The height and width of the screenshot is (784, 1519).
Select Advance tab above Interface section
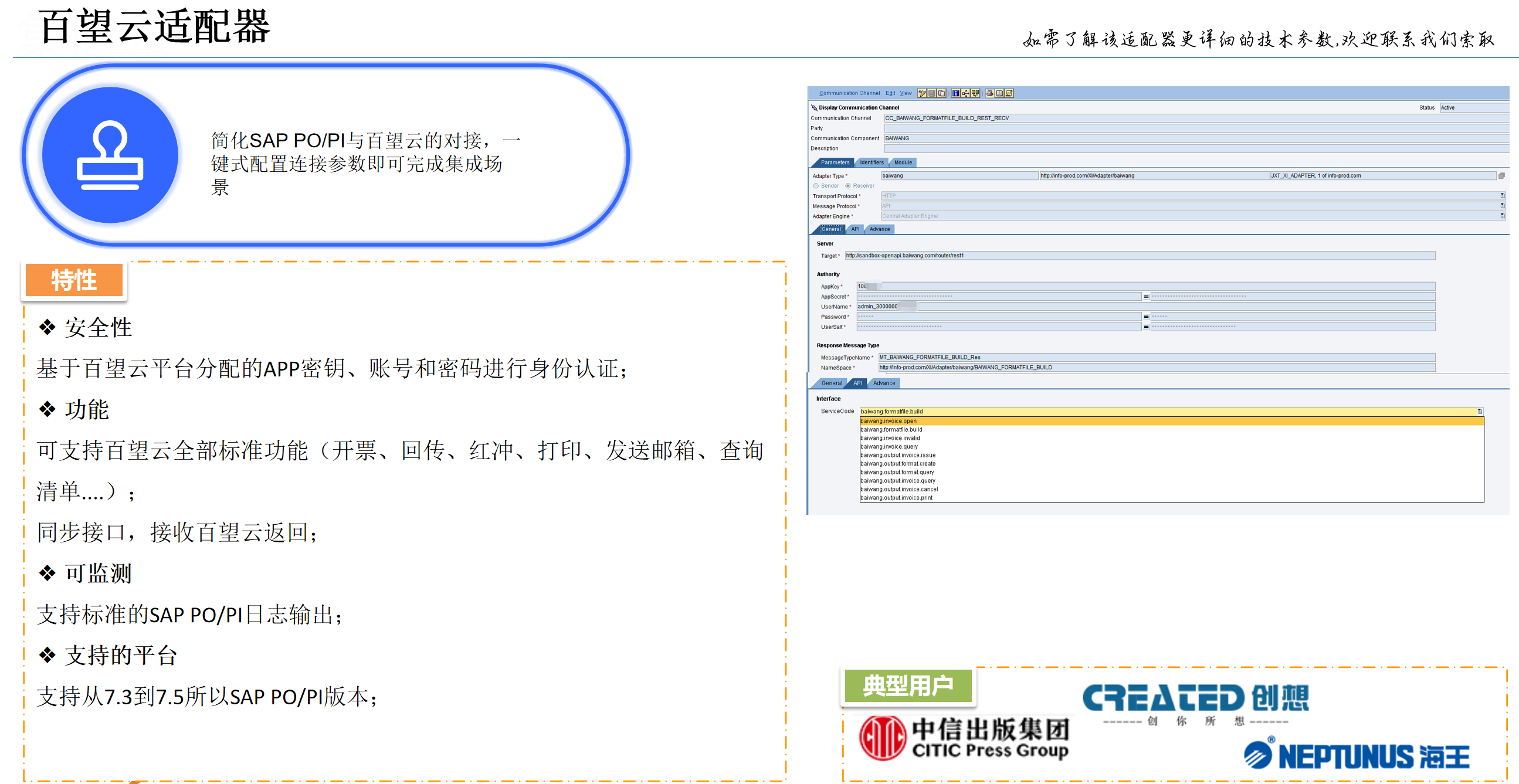tap(884, 383)
